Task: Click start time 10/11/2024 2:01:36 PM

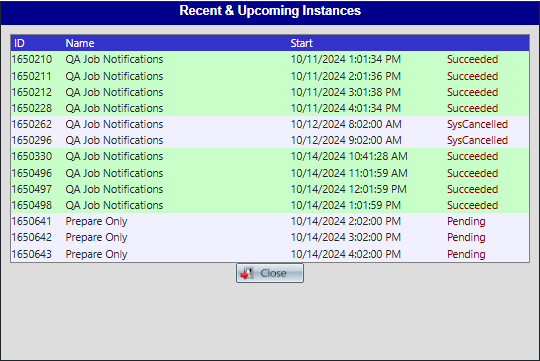Action: click(x=346, y=76)
